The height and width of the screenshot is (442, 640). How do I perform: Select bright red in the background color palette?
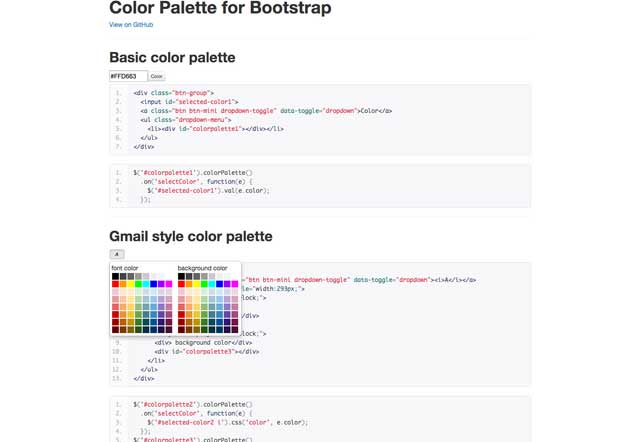[x=181, y=284]
